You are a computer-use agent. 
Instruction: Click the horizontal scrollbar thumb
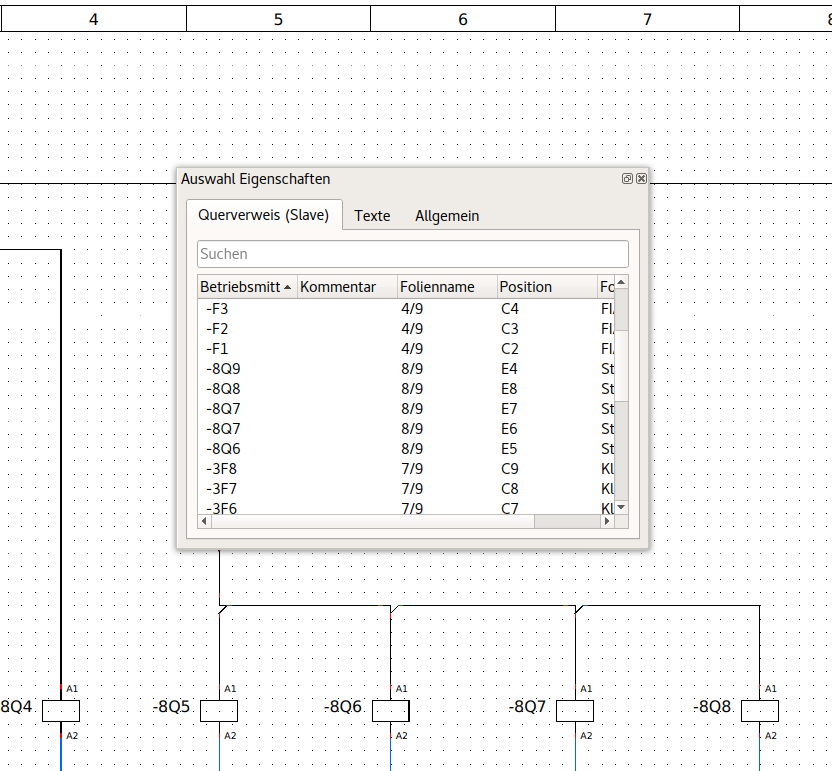pos(372,522)
